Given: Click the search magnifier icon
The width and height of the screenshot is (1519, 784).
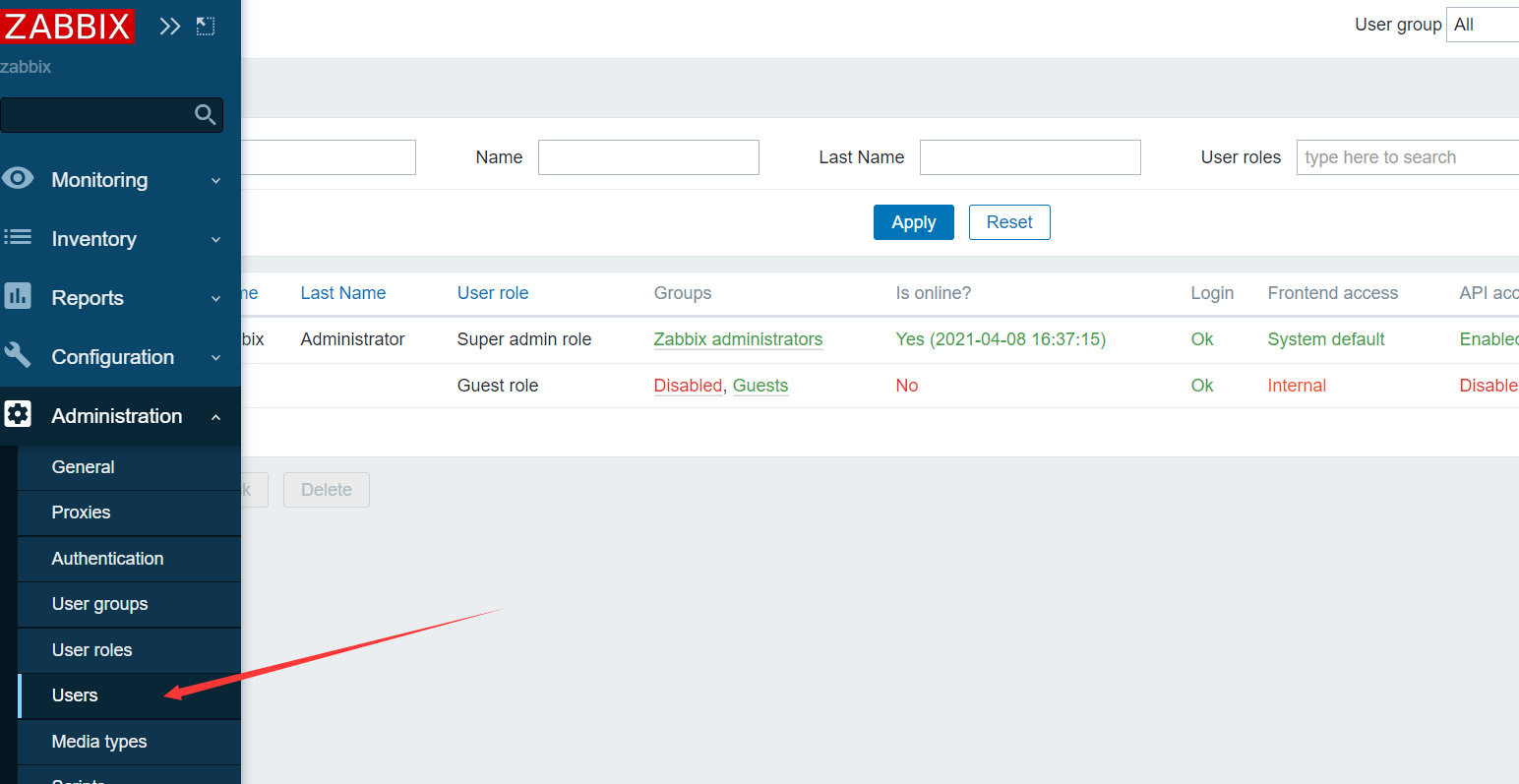Looking at the screenshot, I should [x=205, y=115].
